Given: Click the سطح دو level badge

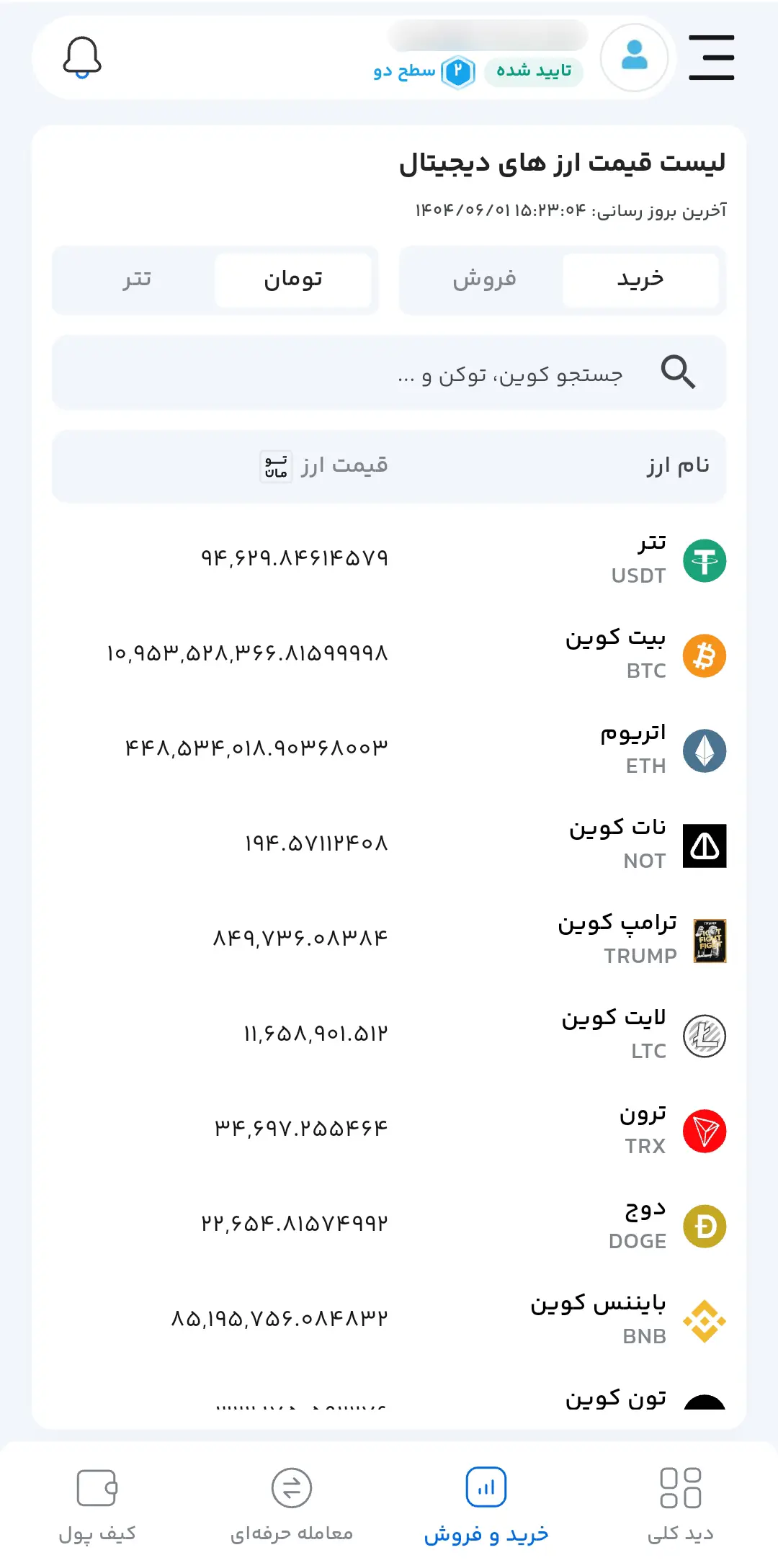Looking at the screenshot, I should pos(423,71).
